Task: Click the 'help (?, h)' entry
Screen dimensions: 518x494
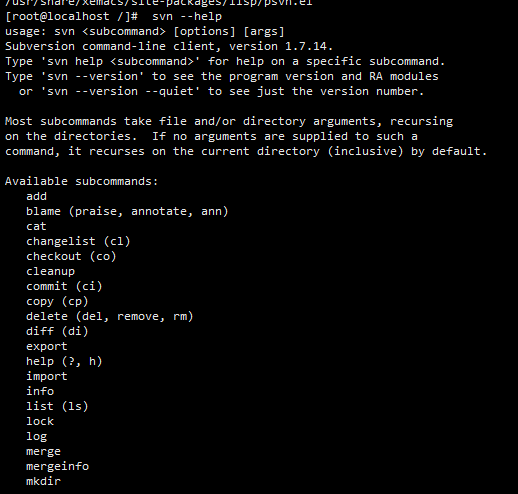Action: click(x=64, y=361)
